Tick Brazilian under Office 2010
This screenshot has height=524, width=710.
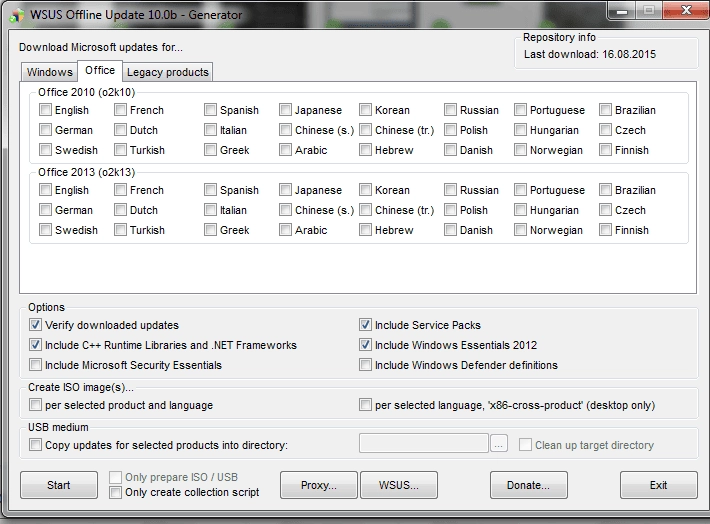pos(605,110)
